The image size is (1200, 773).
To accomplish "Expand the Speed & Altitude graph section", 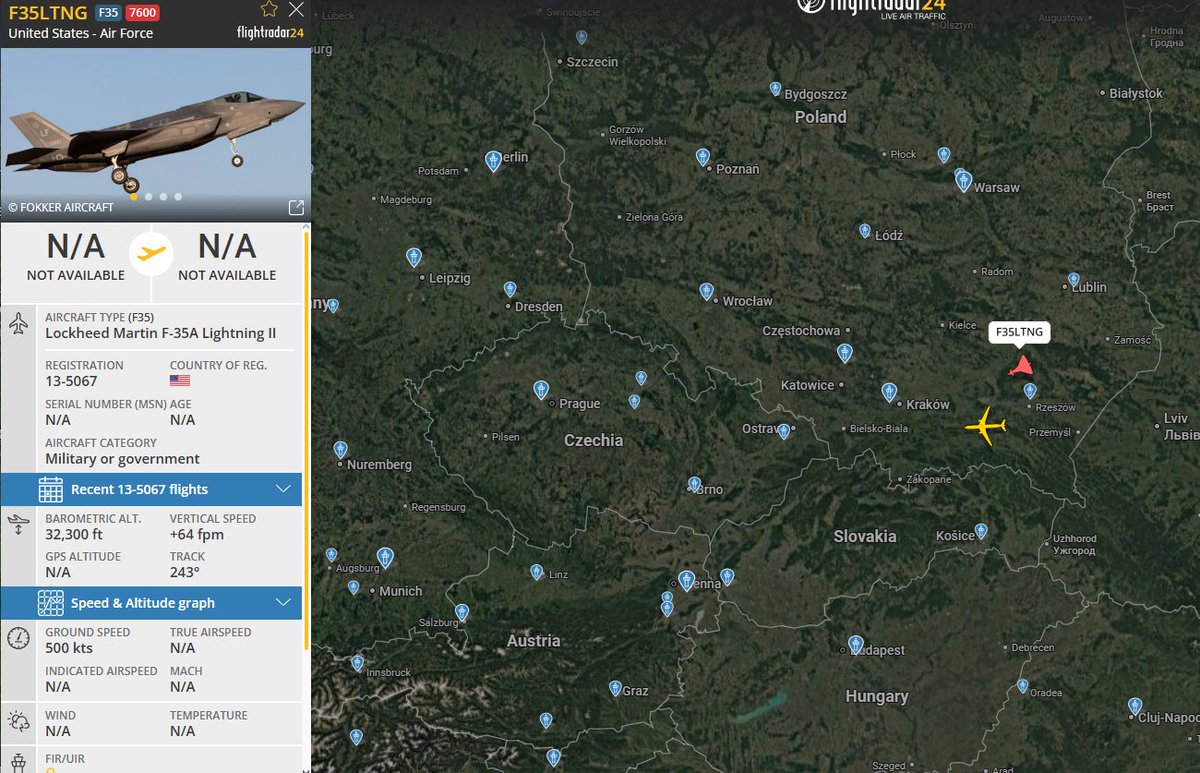I will [151, 603].
